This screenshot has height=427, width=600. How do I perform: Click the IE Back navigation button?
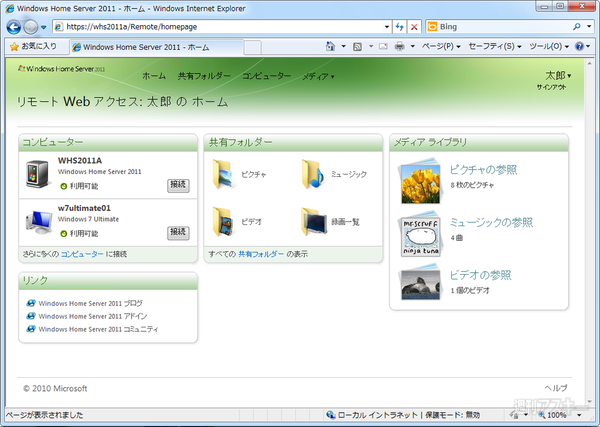click(x=14, y=27)
